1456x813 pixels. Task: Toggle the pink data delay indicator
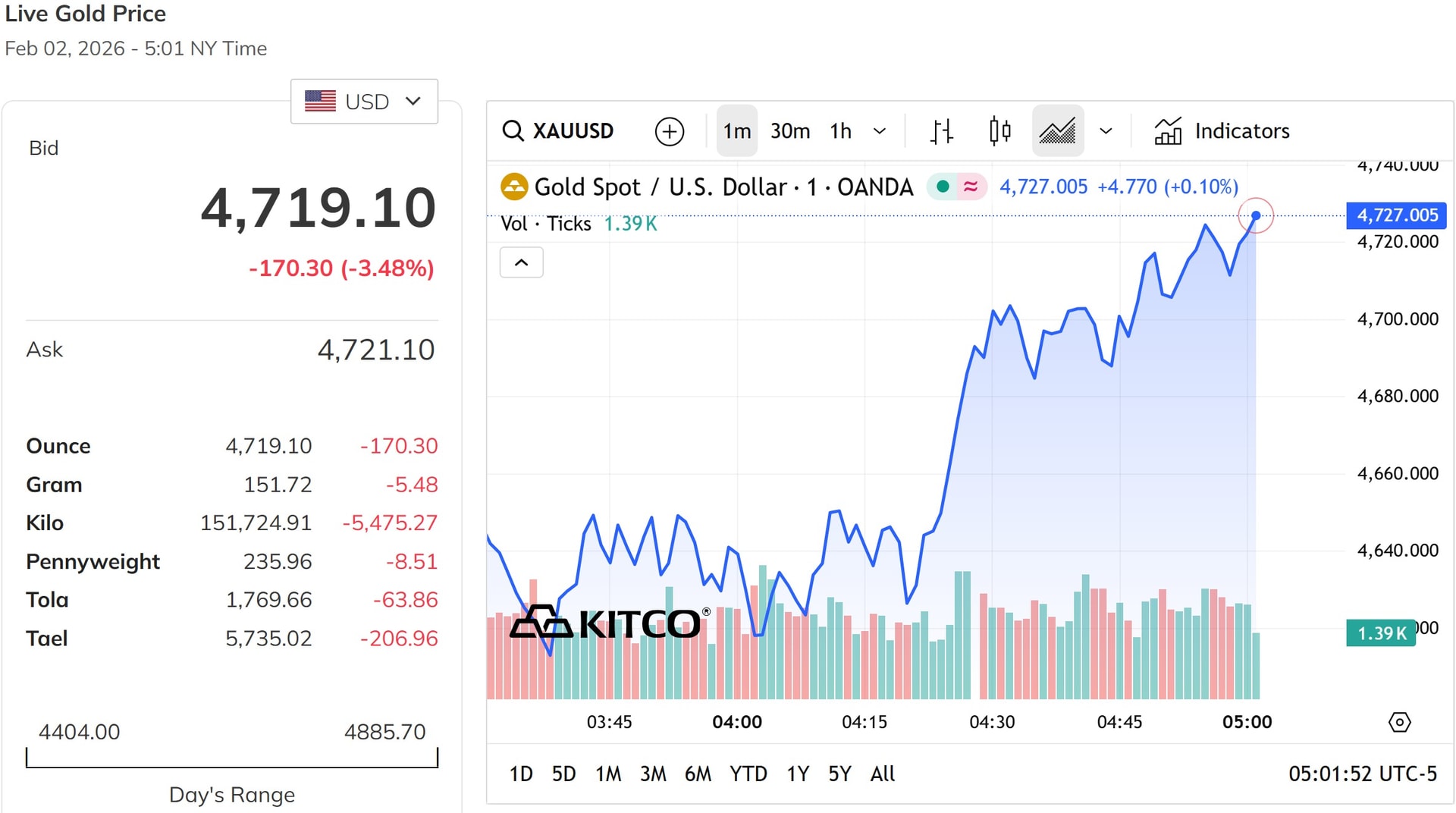coord(970,186)
